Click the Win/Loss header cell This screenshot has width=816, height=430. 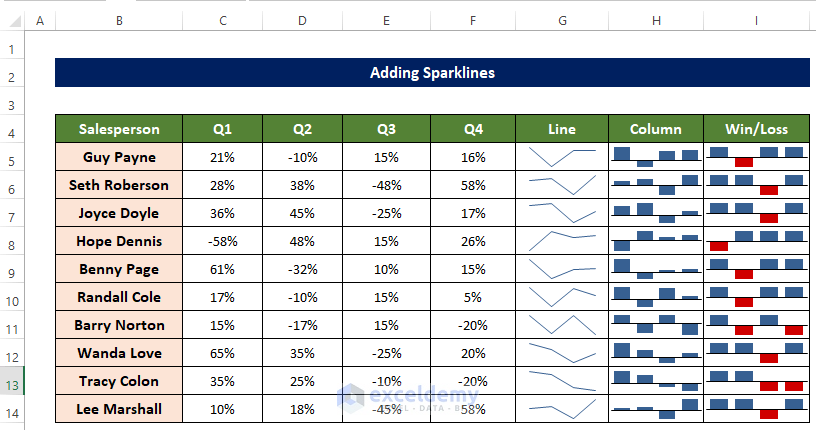click(756, 129)
